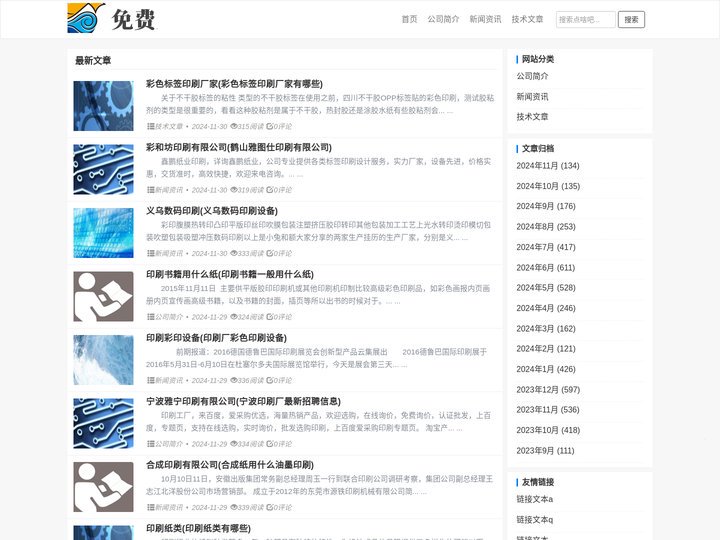Open archive 2024年10月 (135)
The width and height of the screenshot is (720, 540).
(x=548, y=186)
